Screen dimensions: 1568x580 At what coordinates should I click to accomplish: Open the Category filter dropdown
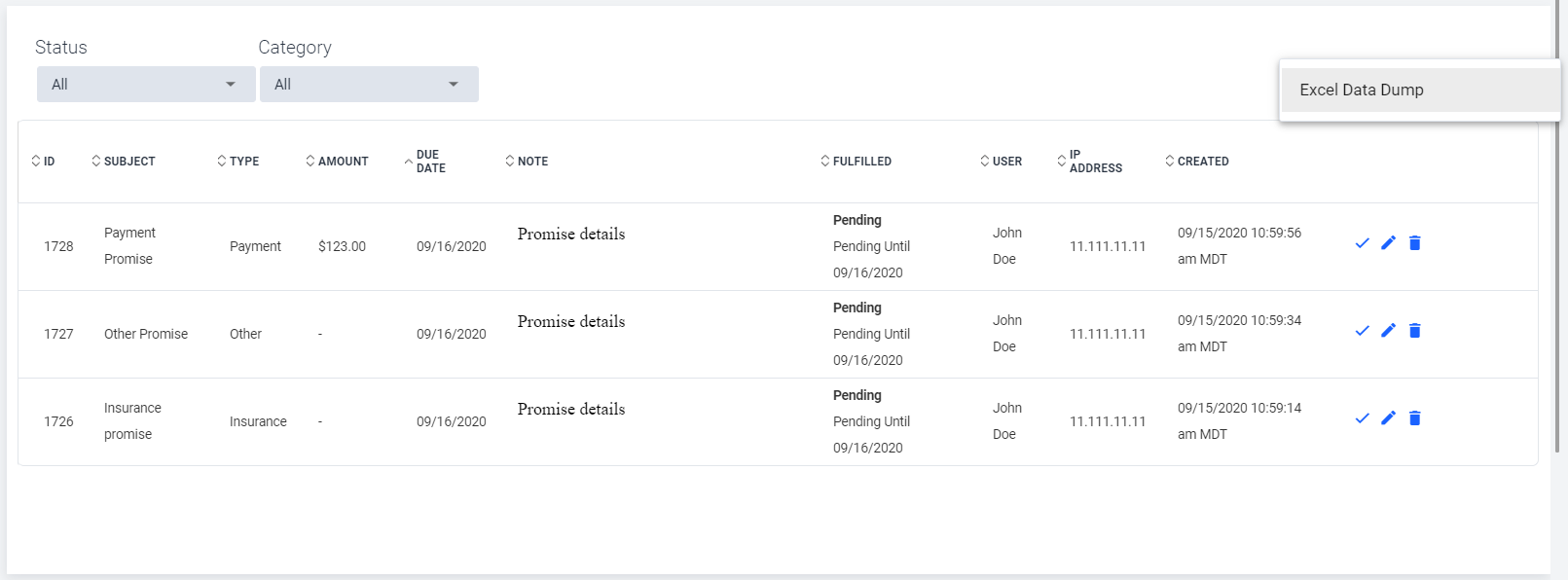[x=369, y=85]
